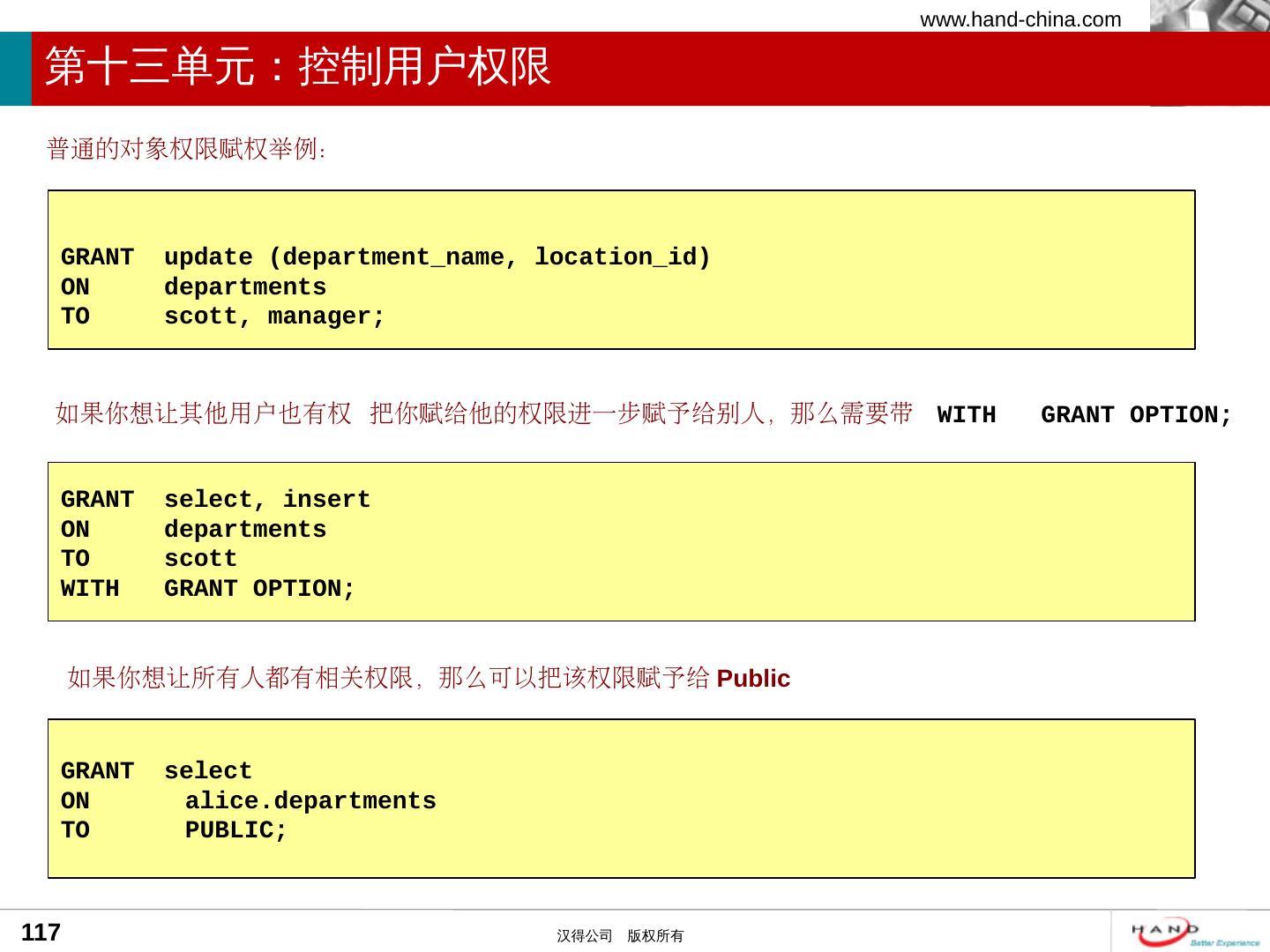Viewport: 1270px width, 952px height.
Task: Click the bold red word 'Public'
Action: 753,679
